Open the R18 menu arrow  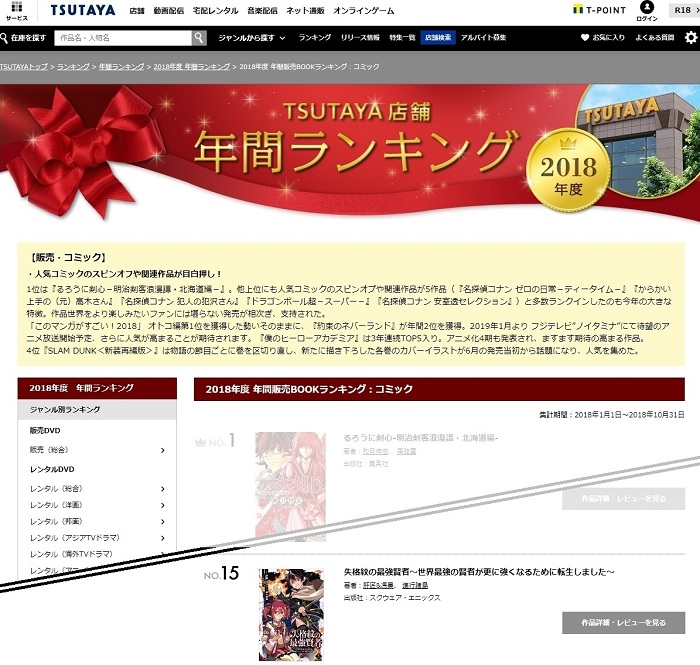[696, 10]
